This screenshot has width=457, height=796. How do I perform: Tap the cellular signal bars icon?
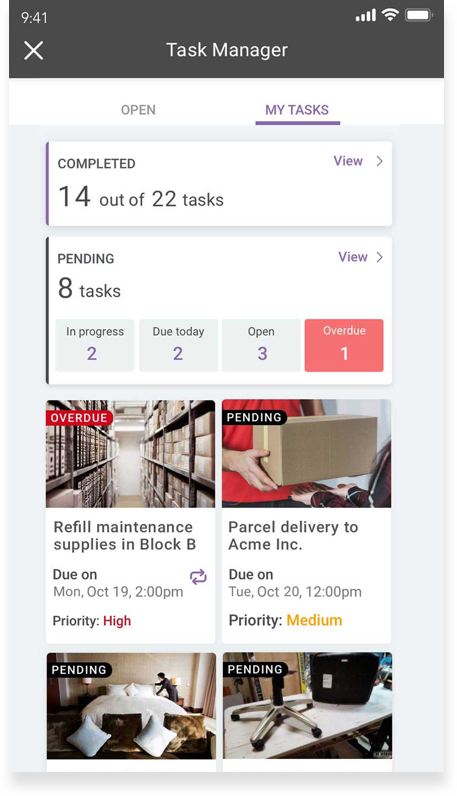pyautogui.click(x=366, y=16)
